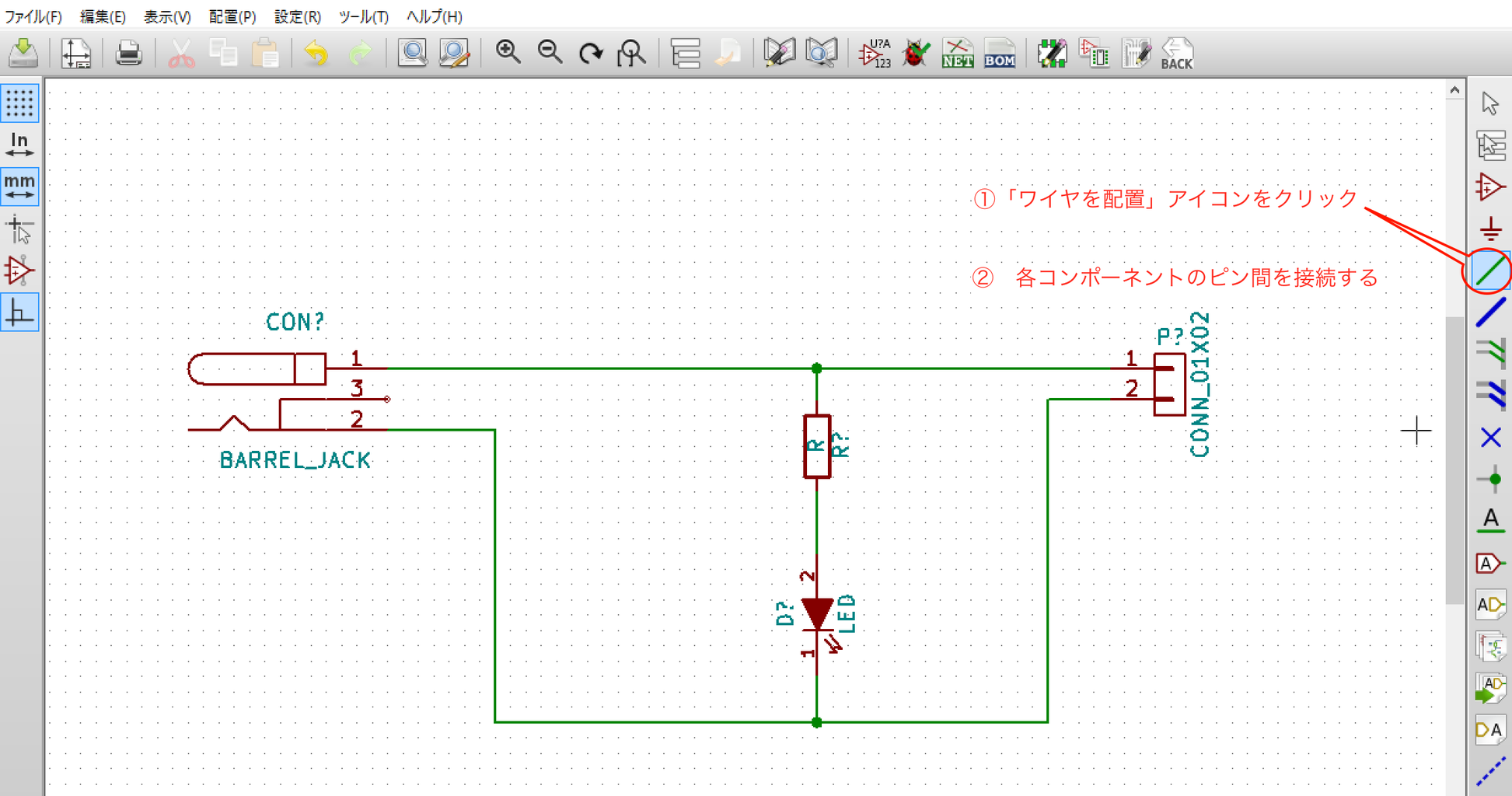Click the vertical scrollbar thumb
This screenshot has height=796, width=1512.
pyautogui.click(x=1454, y=459)
